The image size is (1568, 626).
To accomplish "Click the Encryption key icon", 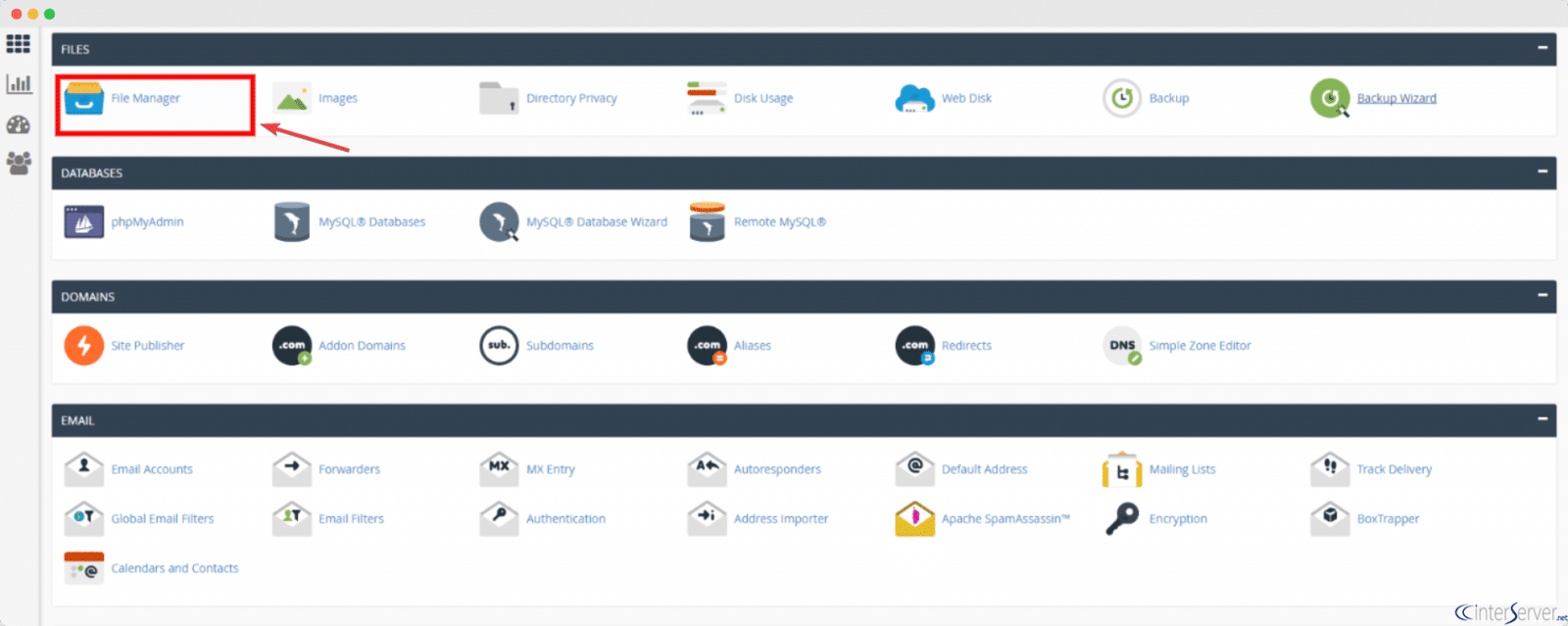I will [x=1122, y=518].
